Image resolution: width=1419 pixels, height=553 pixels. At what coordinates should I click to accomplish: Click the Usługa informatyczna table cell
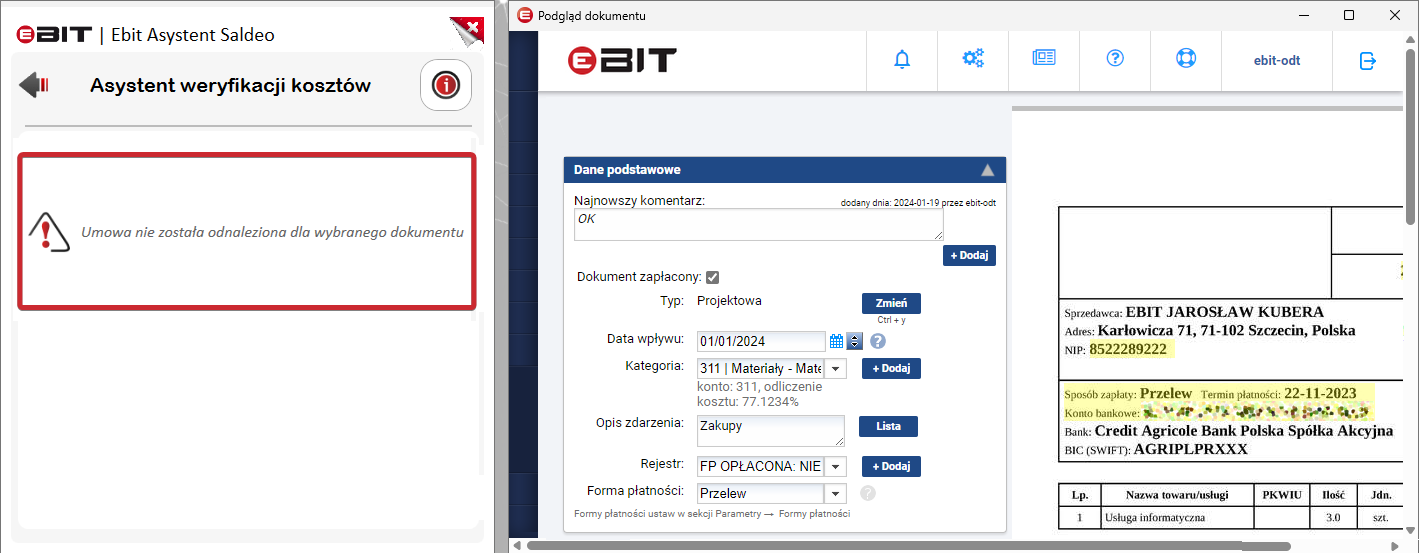click(1176, 518)
